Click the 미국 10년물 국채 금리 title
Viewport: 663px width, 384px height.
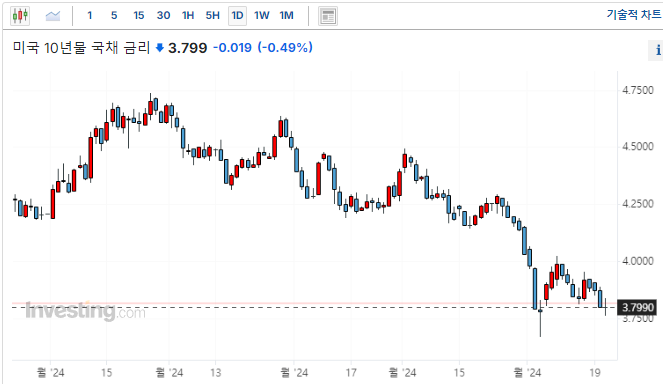[82, 47]
